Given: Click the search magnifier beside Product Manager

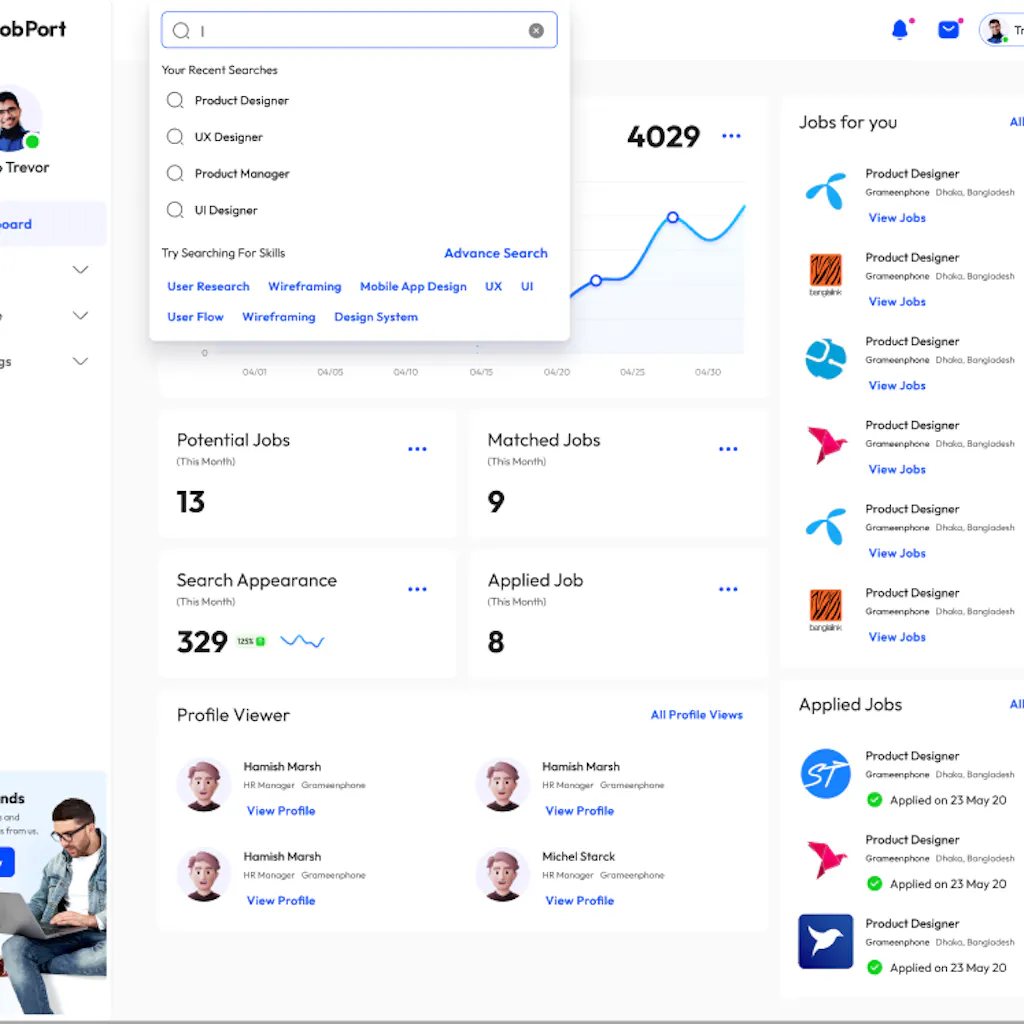Looking at the screenshot, I should pyautogui.click(x=175, y=174).
